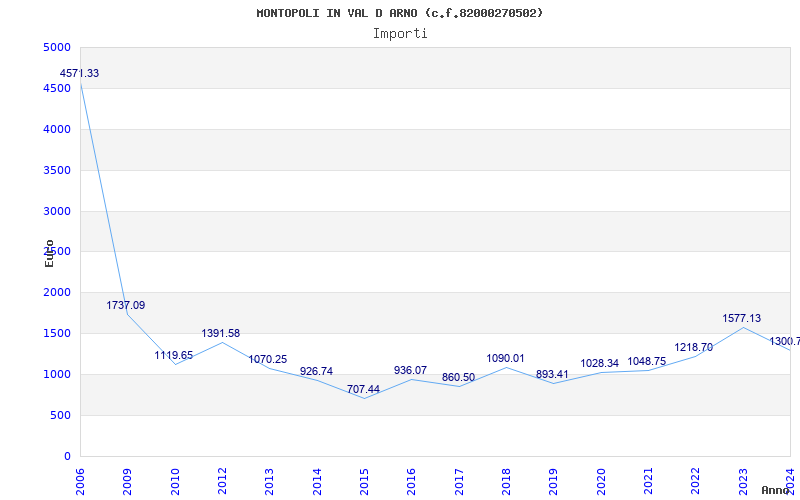Screen dimensions: 800x500
Task: Click the y-axis value 1500
Action: point(57,333)
